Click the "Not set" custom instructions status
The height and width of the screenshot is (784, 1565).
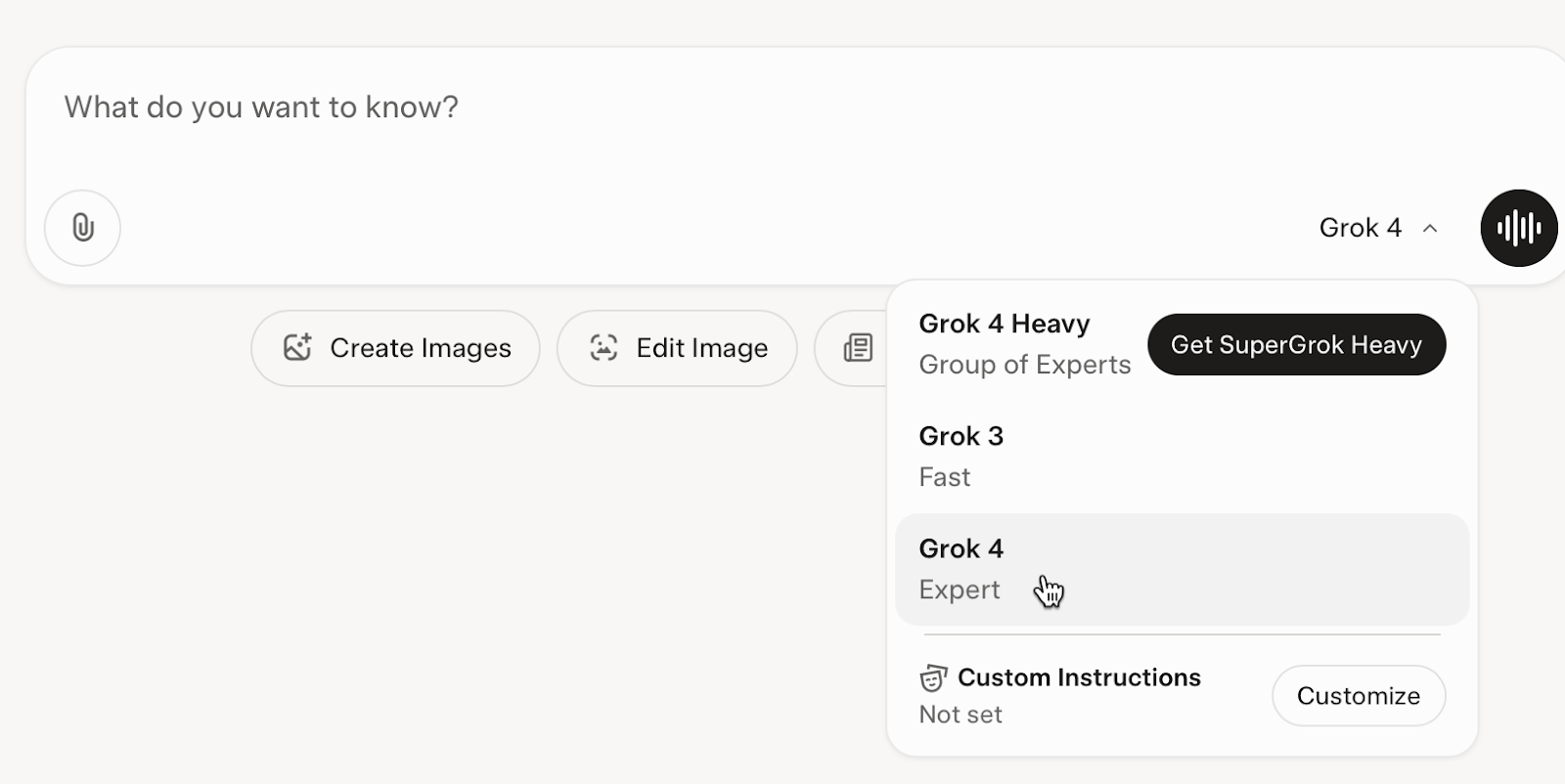click(x=961, y=715)
